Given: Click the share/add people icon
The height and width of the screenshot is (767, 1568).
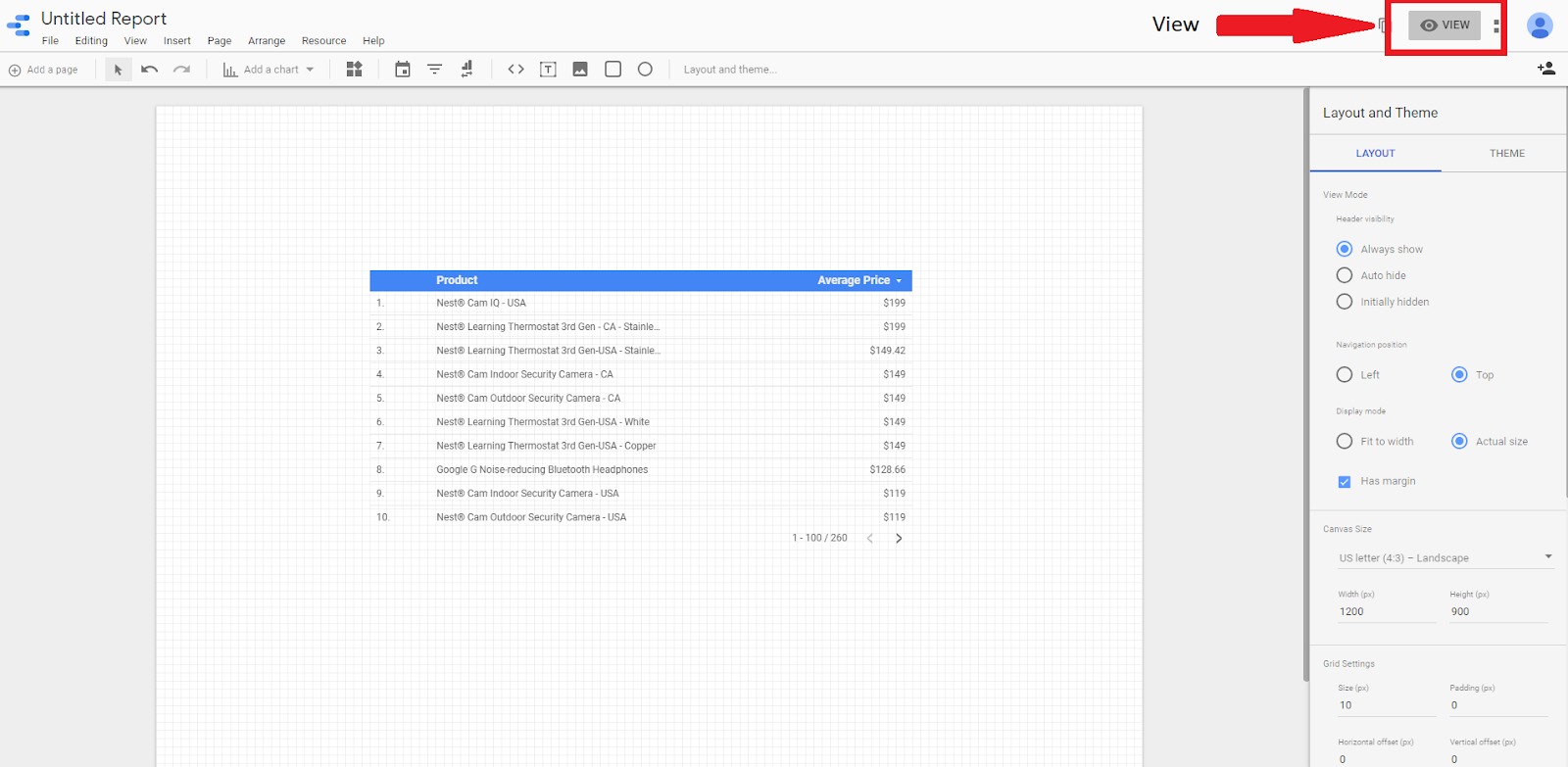Looking at the screenshot, I should click(x=1546, y=69).
